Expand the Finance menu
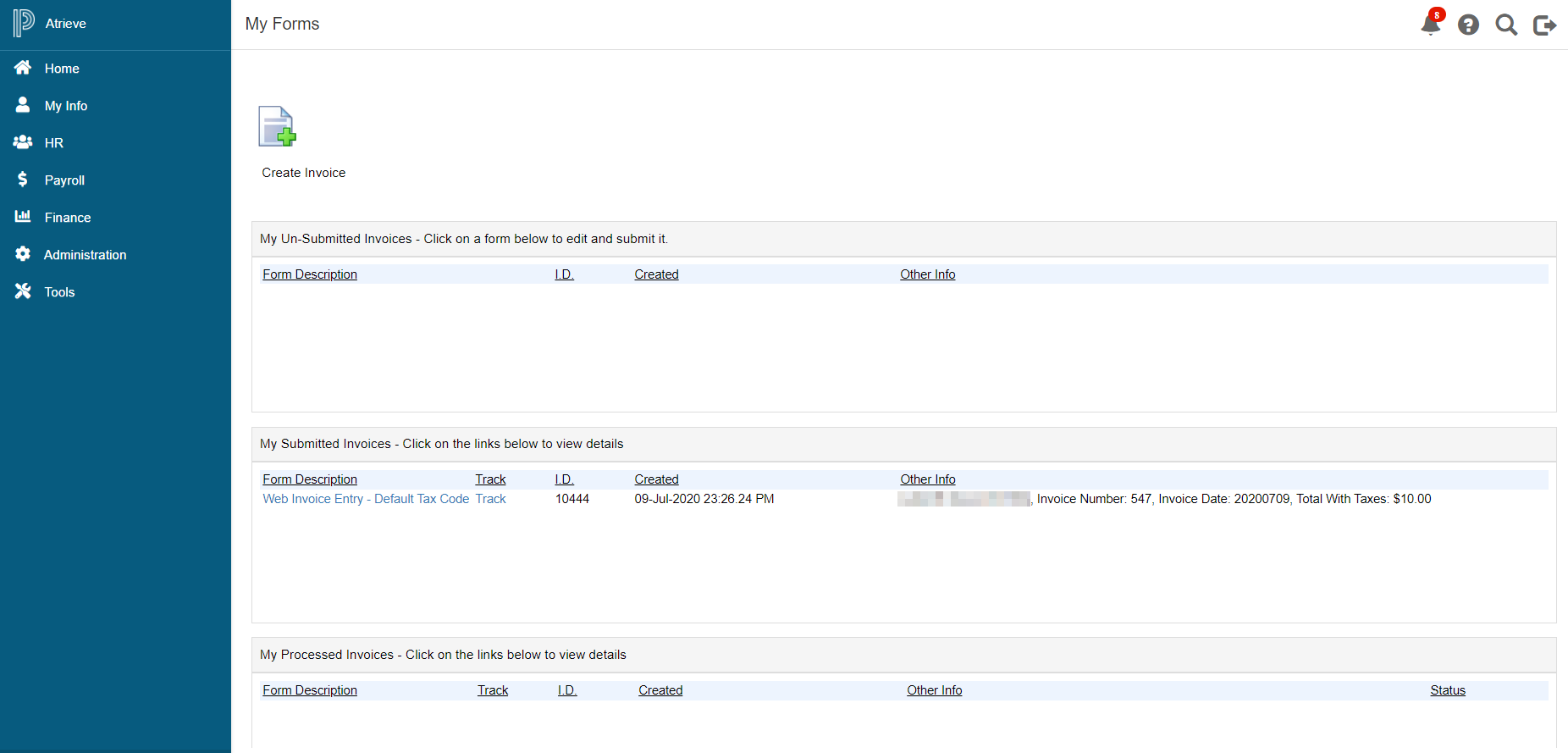1568x753 pixels. [67, 218]
